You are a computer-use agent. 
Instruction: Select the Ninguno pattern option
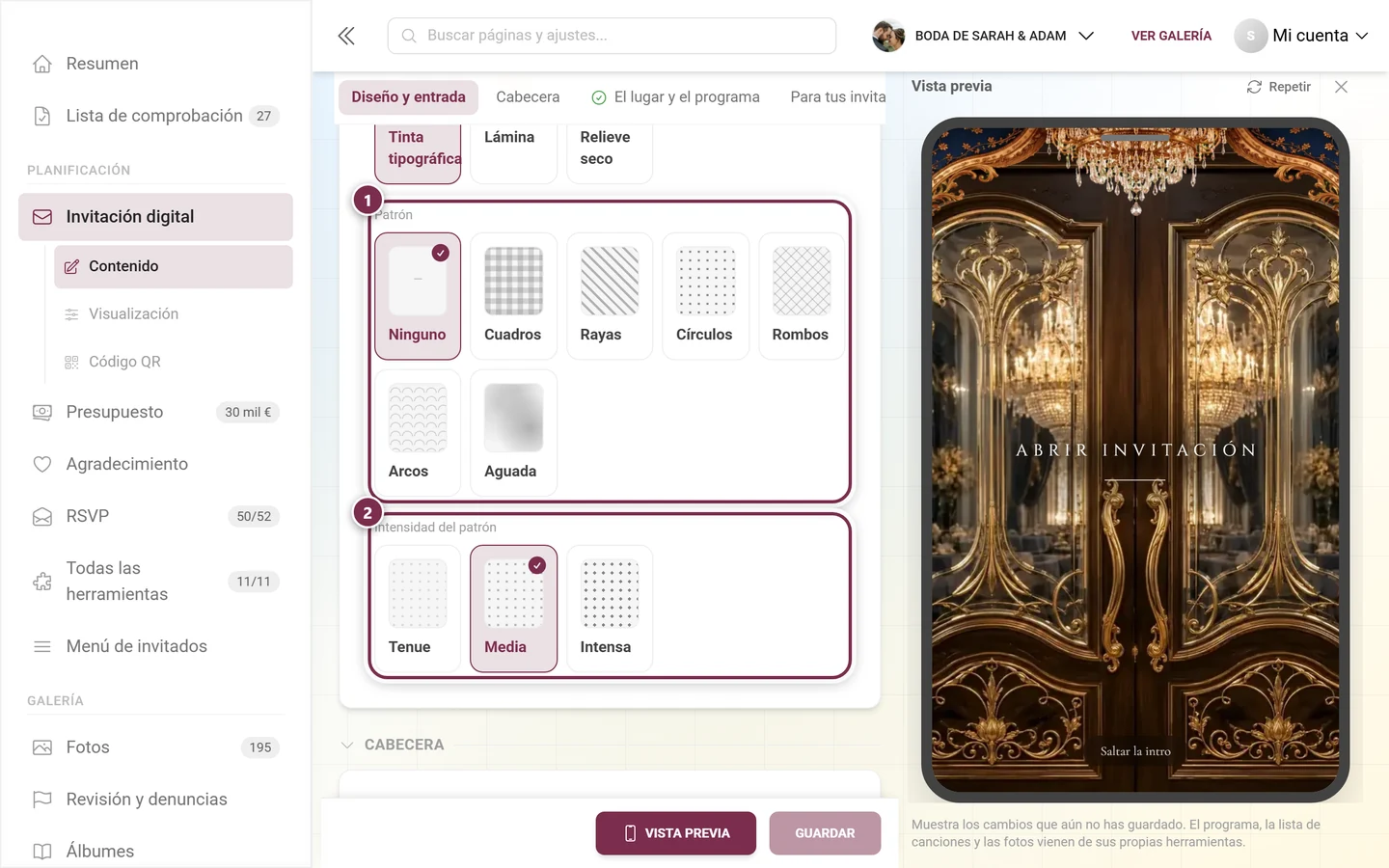(x=418, y=296)
